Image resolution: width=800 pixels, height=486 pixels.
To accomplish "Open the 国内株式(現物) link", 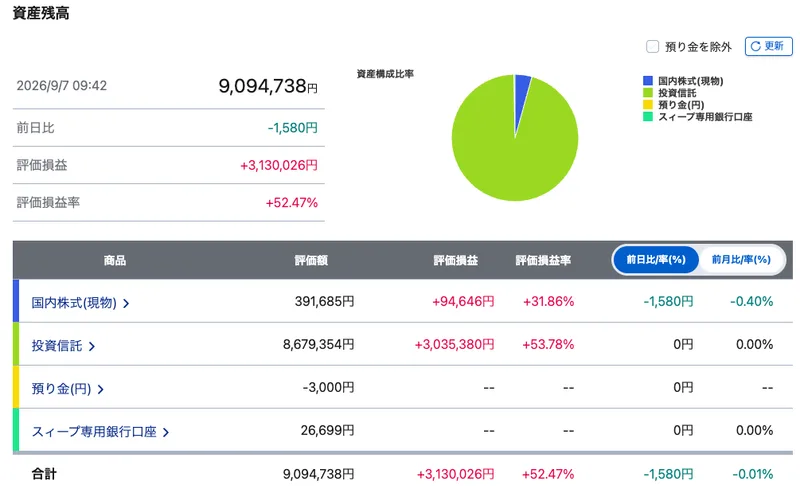I will (74, 302).
